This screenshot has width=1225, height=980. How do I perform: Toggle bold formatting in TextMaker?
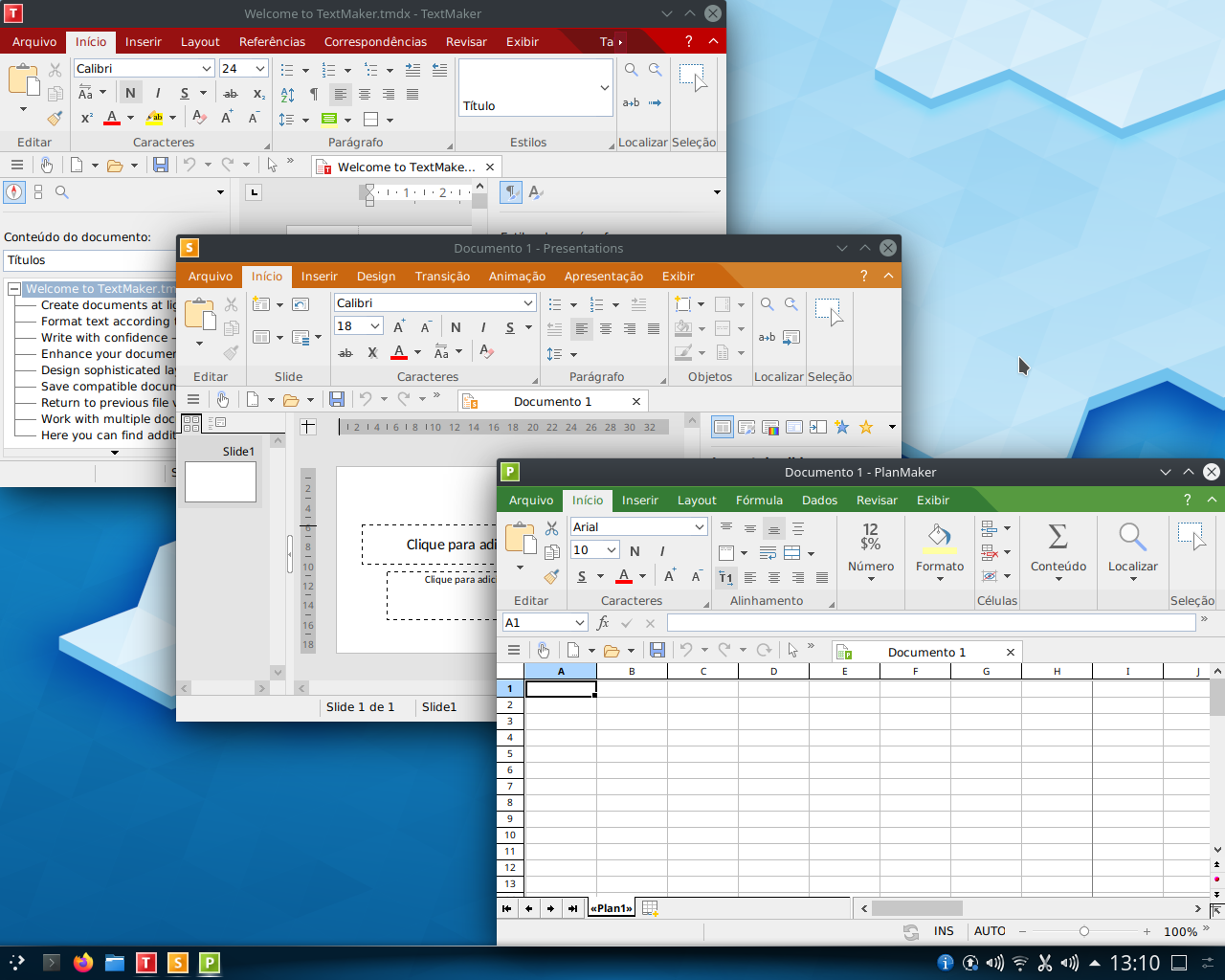pos(130,94)
